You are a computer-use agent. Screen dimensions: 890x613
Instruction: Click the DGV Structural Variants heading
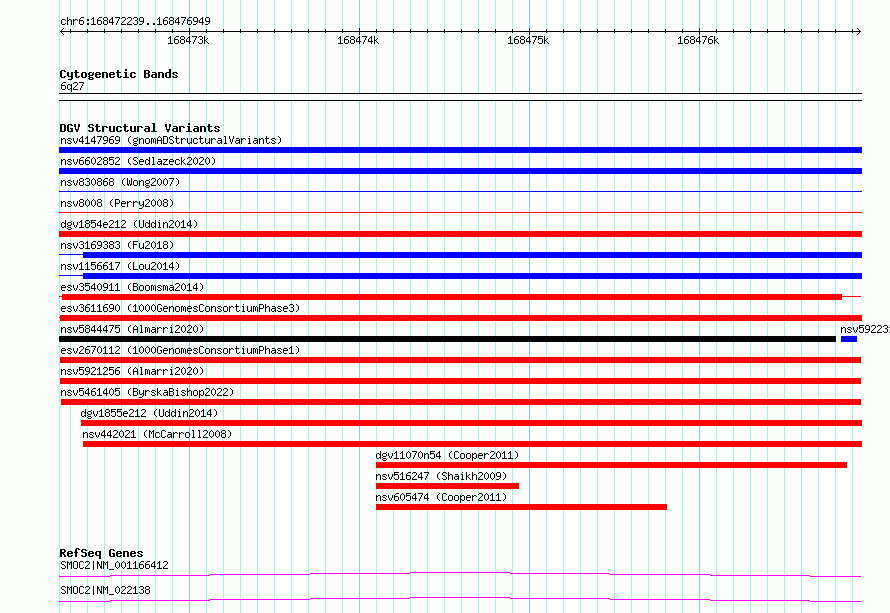[x=140, y=128]
